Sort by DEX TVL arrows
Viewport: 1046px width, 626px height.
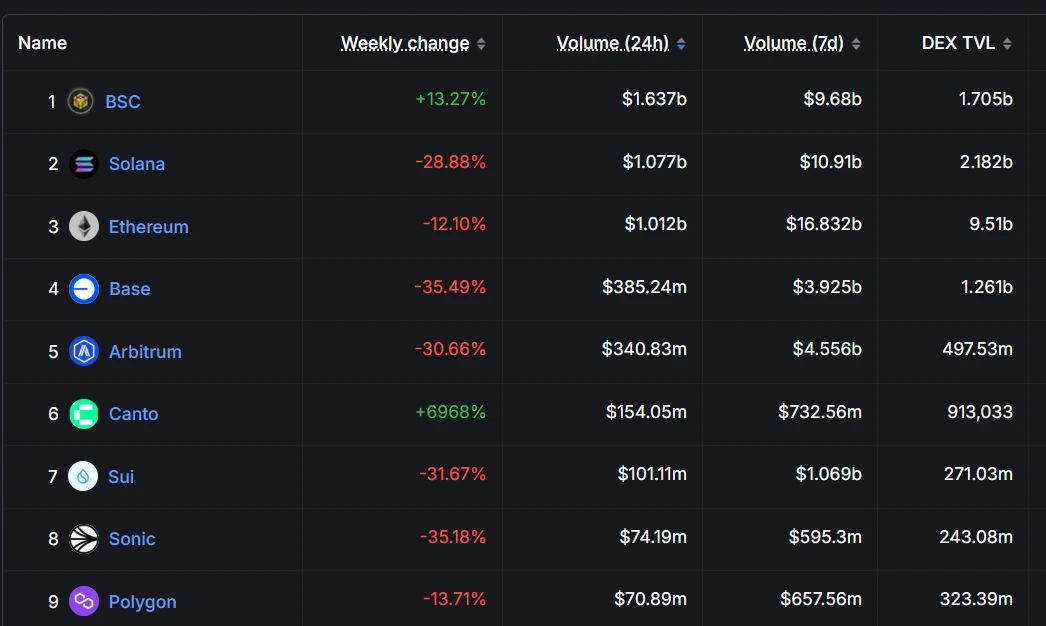pyautogui.click(x=1007, y=44)
